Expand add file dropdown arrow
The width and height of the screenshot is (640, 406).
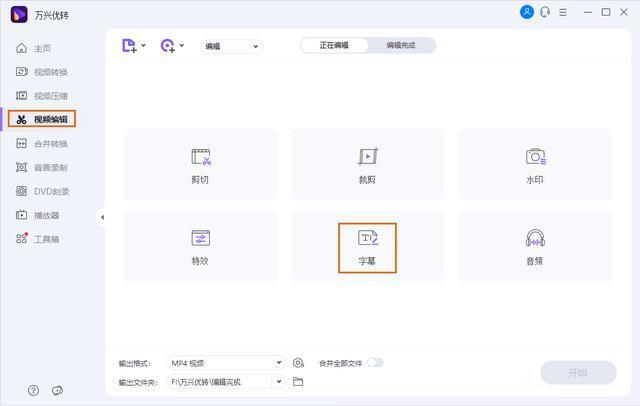point(144,45)
